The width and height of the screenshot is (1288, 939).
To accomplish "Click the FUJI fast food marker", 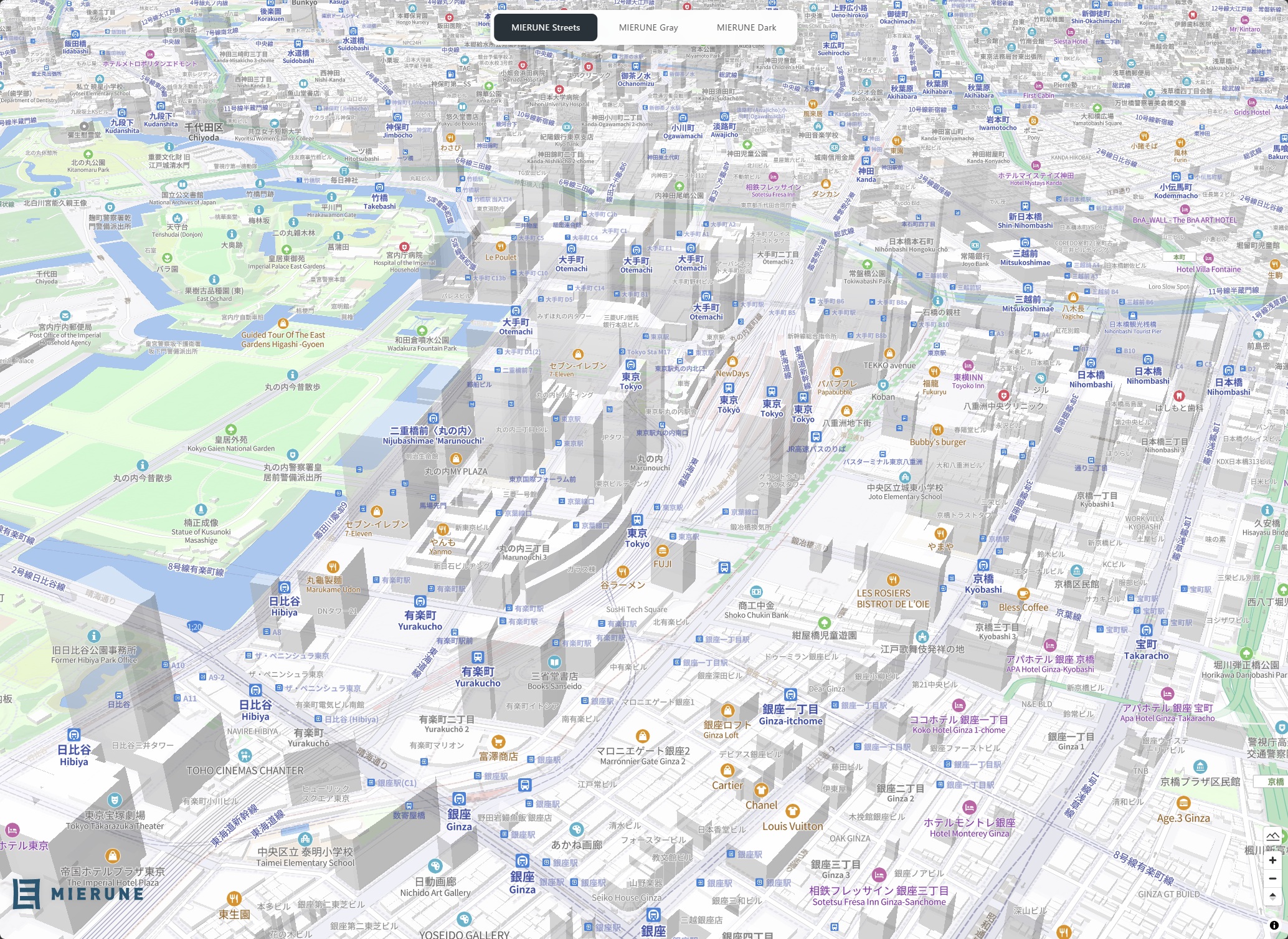I will tap(662, 551).
